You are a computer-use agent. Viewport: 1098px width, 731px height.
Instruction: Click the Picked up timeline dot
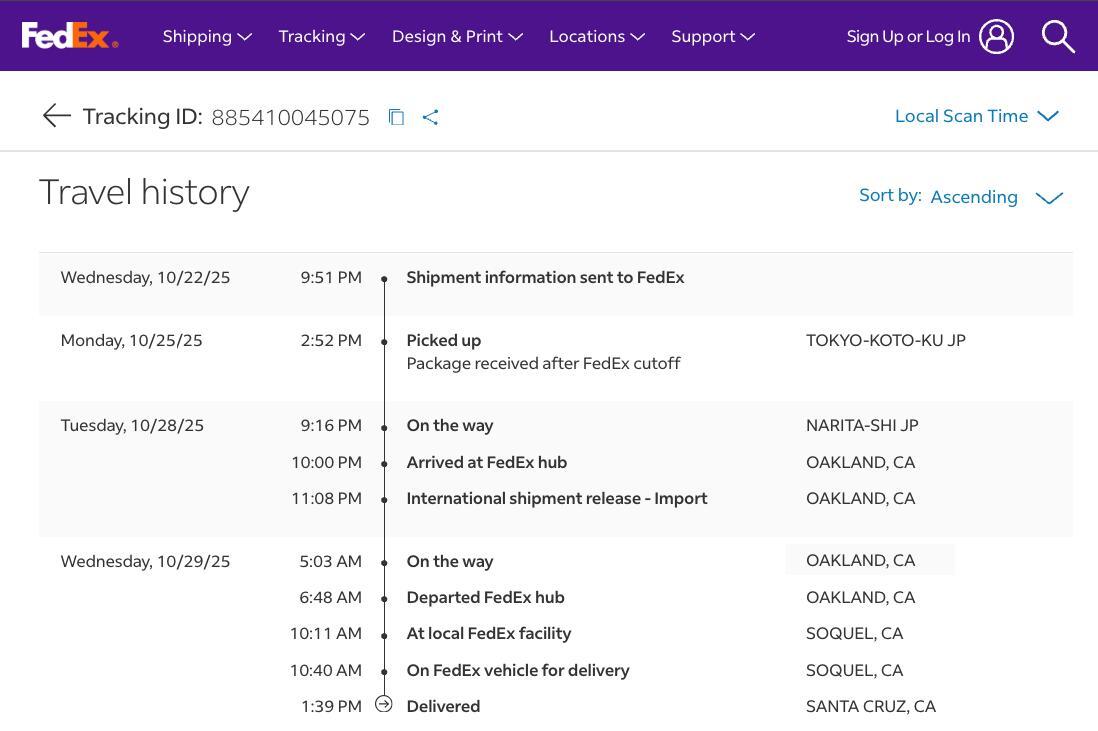(384, 342)
